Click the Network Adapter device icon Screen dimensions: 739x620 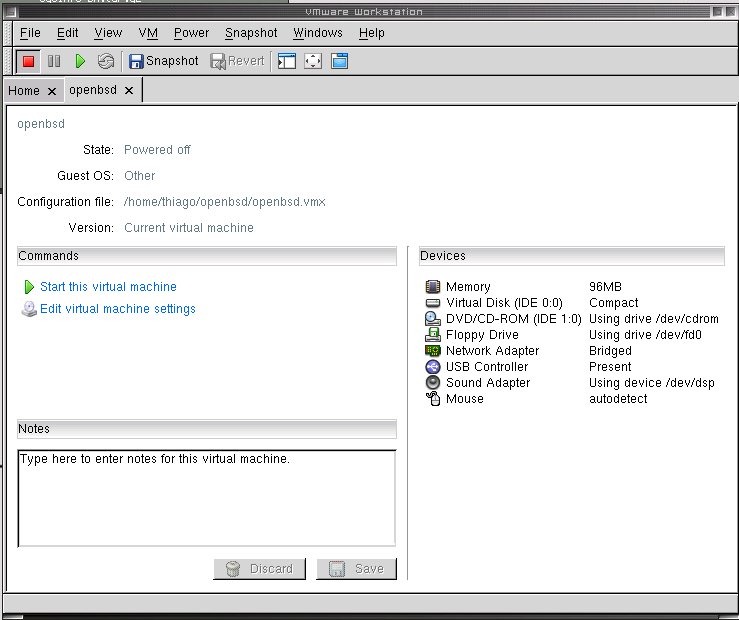[x=433, y=351]
